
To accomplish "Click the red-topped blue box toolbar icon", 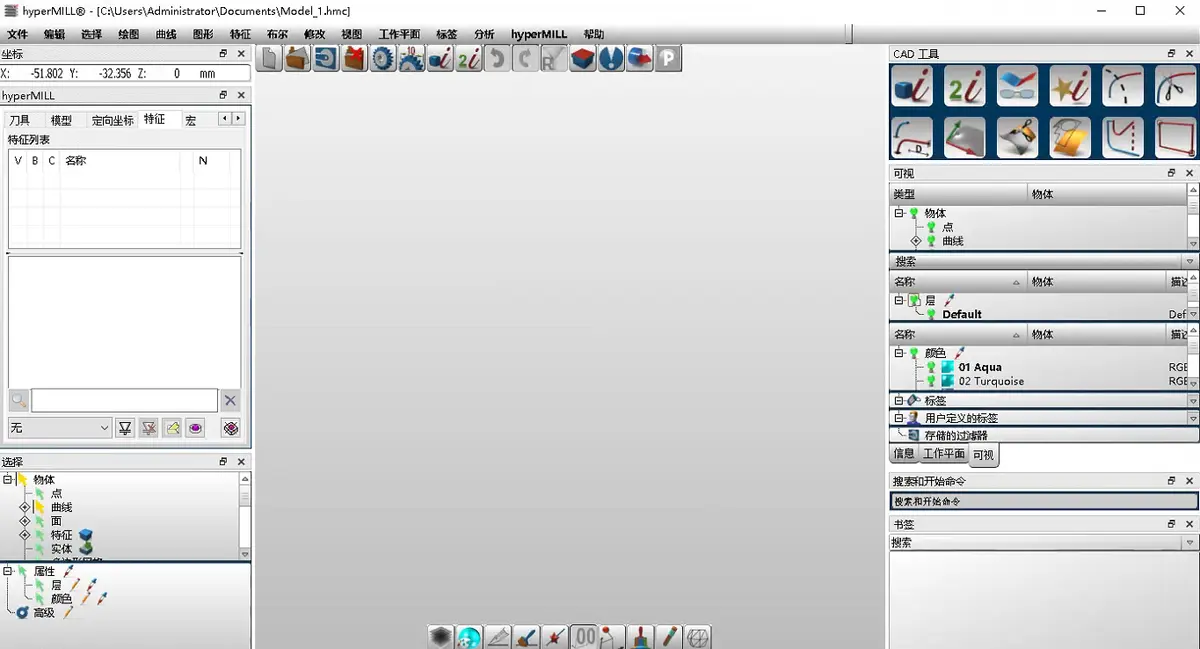I will (x=583, y=58).
